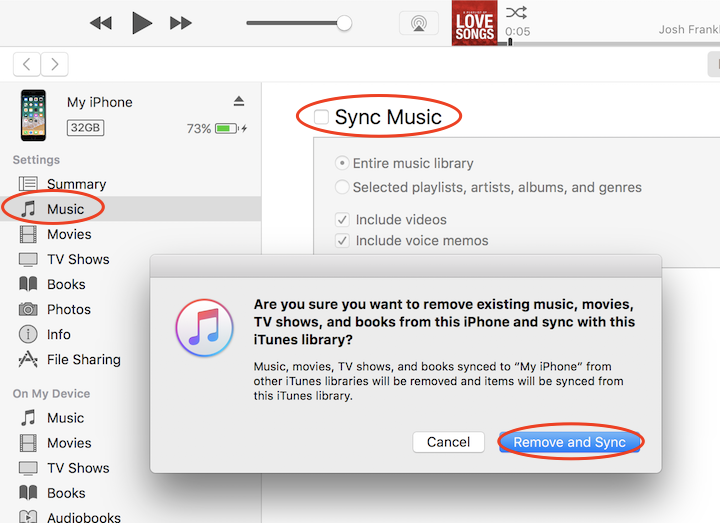The image size is (720, 523).
Task: Open the AirPlay output icon
Action: (419, 23)
